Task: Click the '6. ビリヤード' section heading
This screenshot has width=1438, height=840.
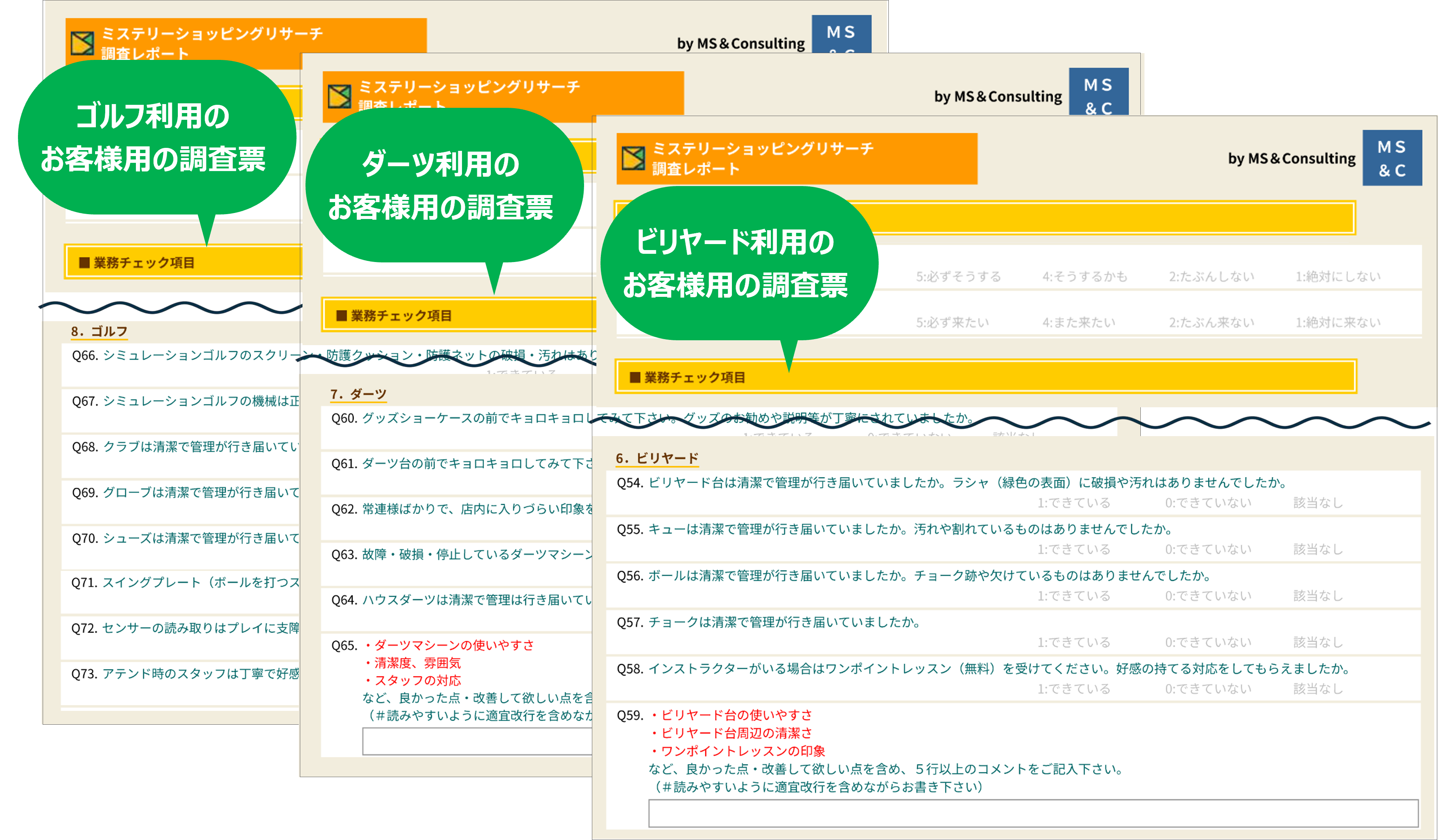Action: 657,458
